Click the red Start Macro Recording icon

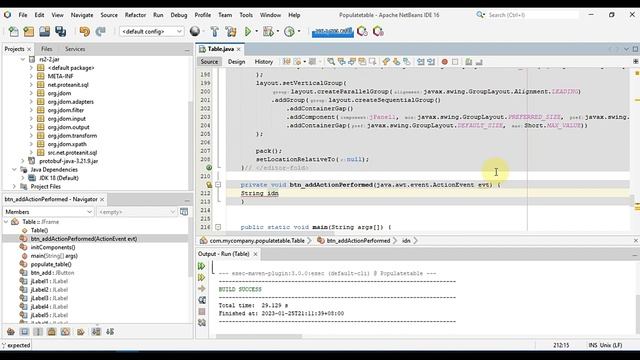pos(444,62)
